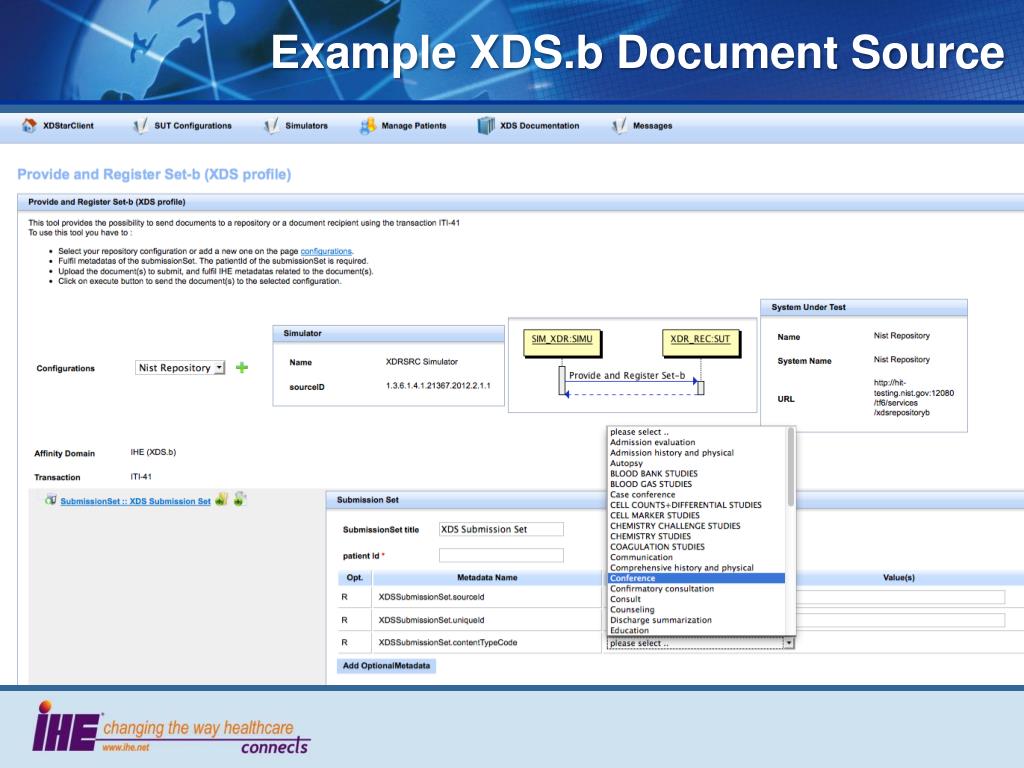This screenshot has height=768, width=1024.
Task: Choose 'Discharge summarization' from the list
Action: 660,620
